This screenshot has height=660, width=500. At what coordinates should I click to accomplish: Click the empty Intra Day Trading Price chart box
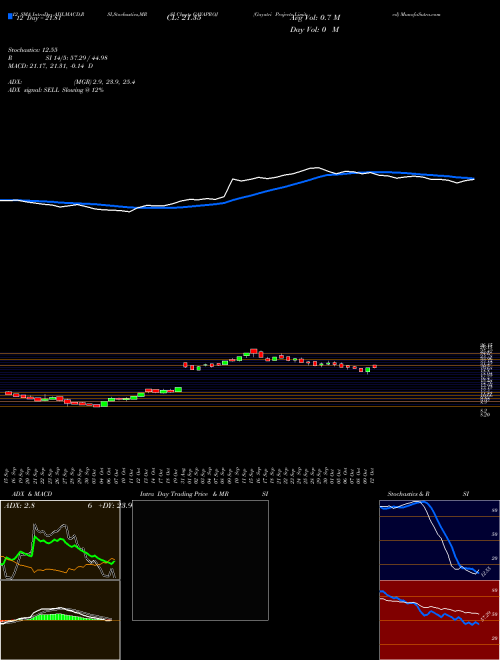click(x=200, y=560)
